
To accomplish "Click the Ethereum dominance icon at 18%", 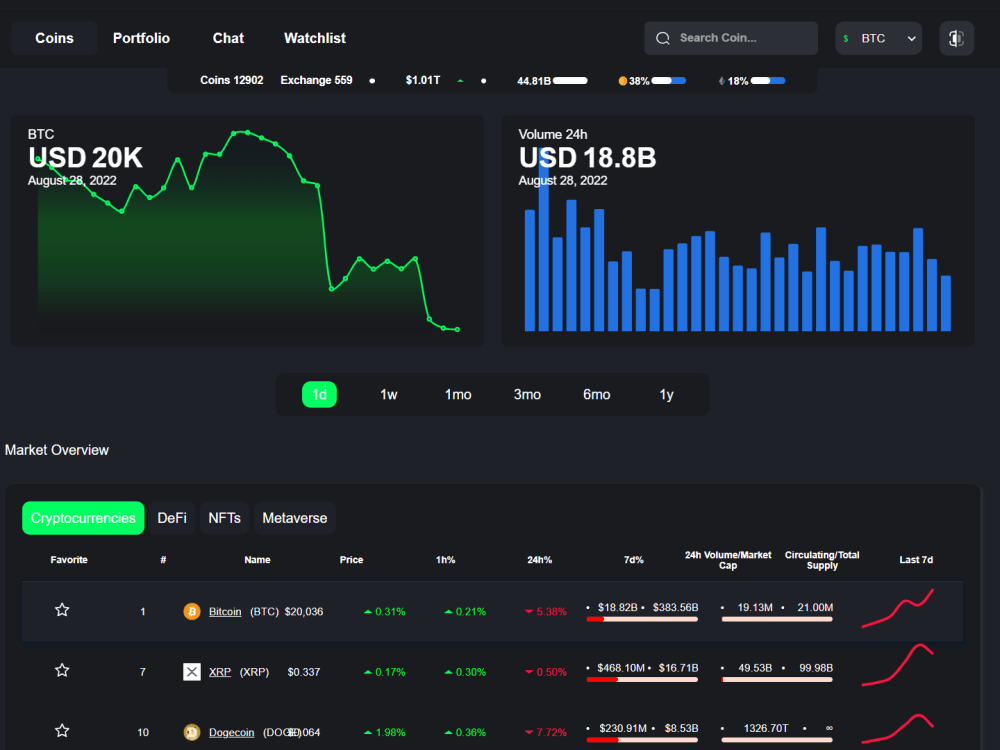I will [721, 81].
